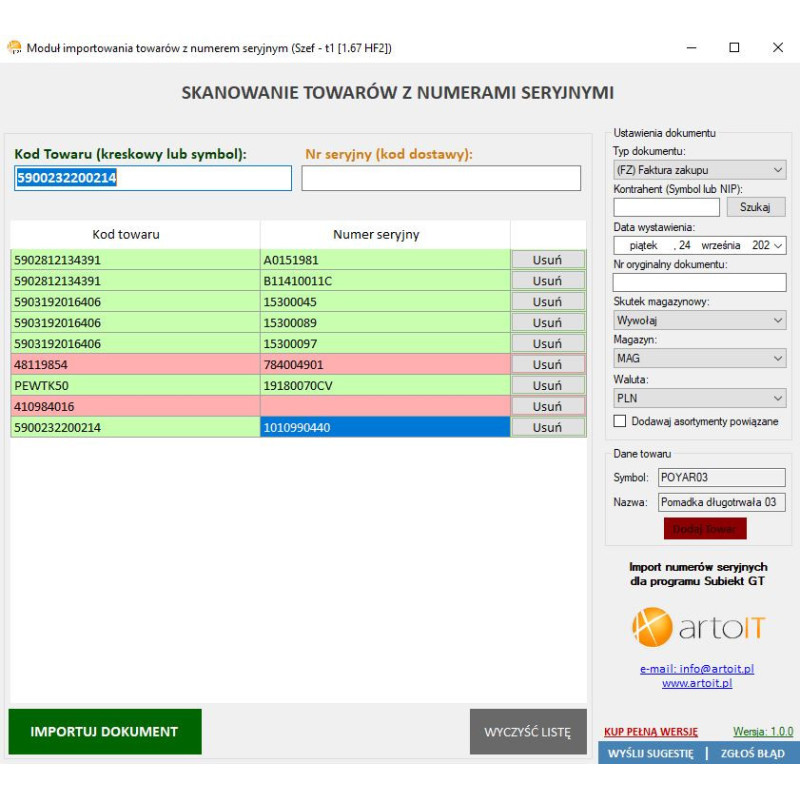Click the 'WYCZYŚĆ LISTĘ' button
The image size is (800, 800).
pos(528,732)
